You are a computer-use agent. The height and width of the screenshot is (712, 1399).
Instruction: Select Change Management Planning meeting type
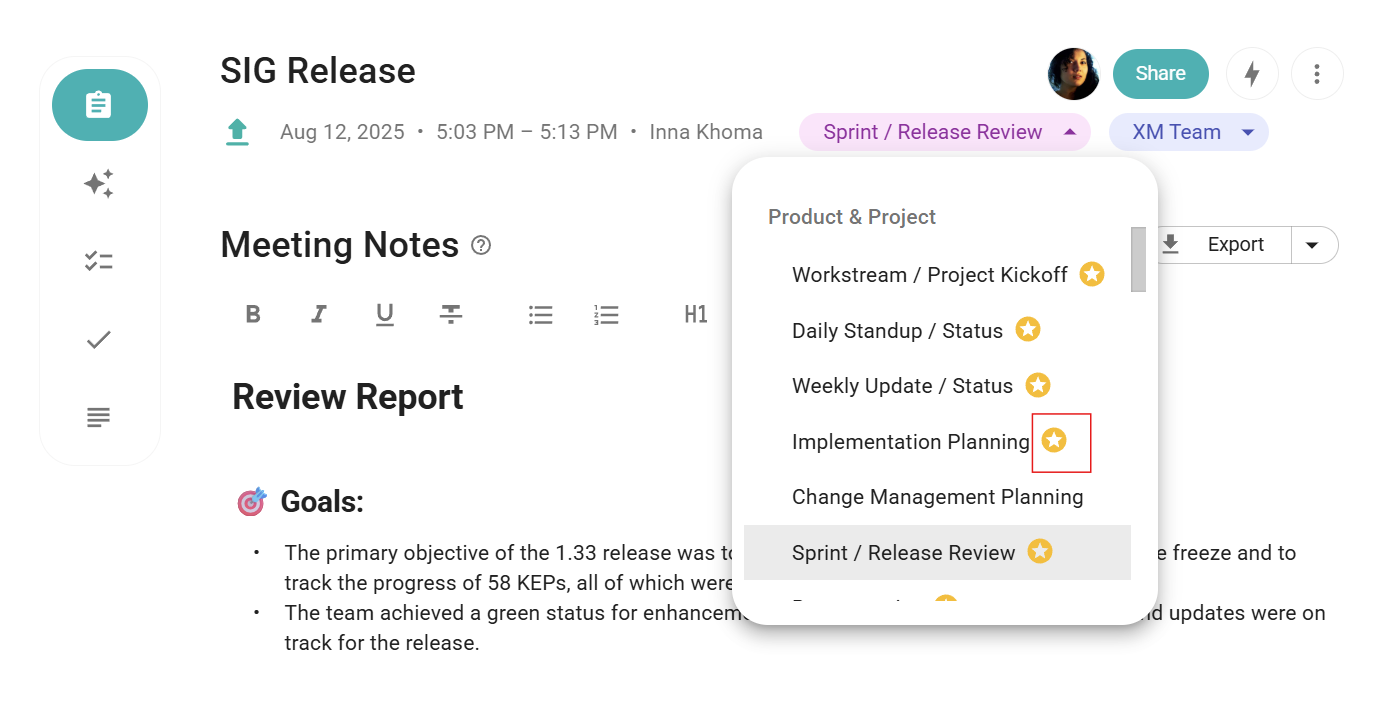click(x=937, y=497)
